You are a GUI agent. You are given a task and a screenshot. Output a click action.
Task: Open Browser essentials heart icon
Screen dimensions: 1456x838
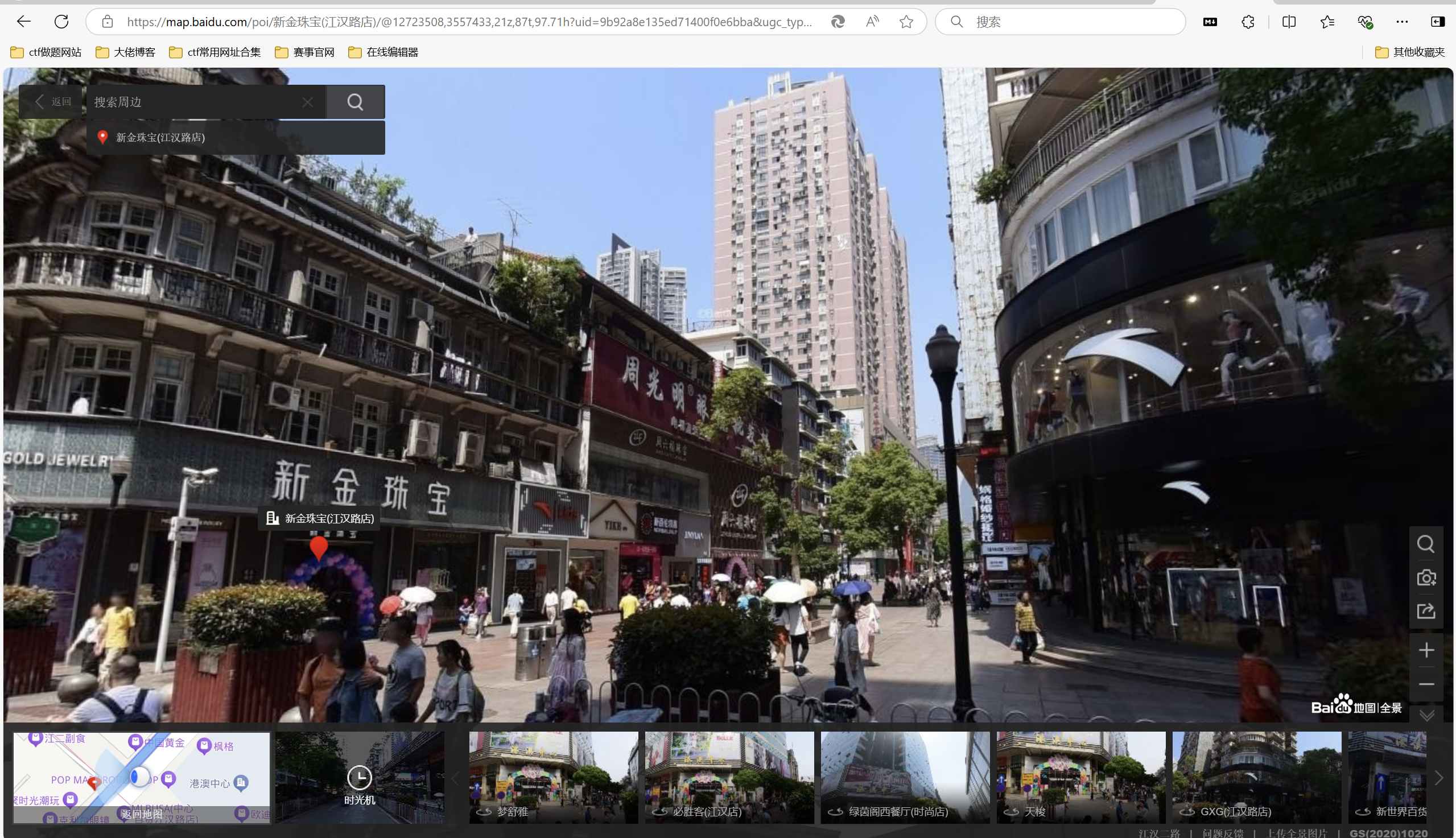(1365, 22)
